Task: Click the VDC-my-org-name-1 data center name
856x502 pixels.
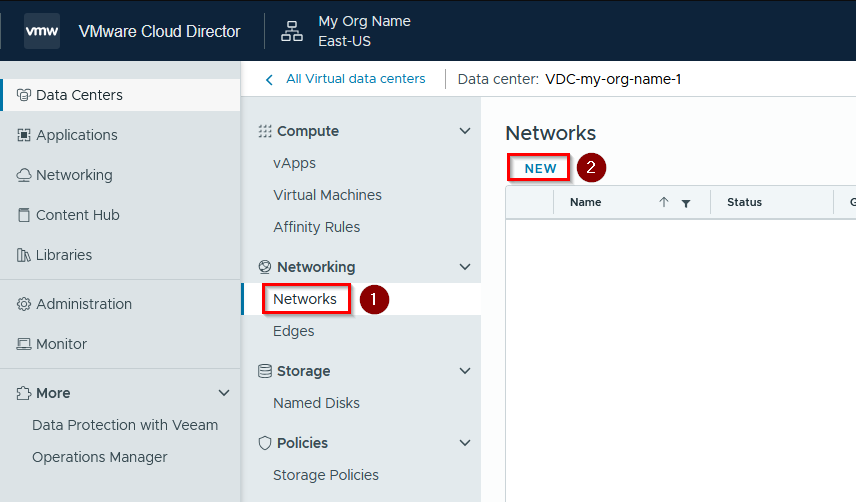Action: coord(613,79)
